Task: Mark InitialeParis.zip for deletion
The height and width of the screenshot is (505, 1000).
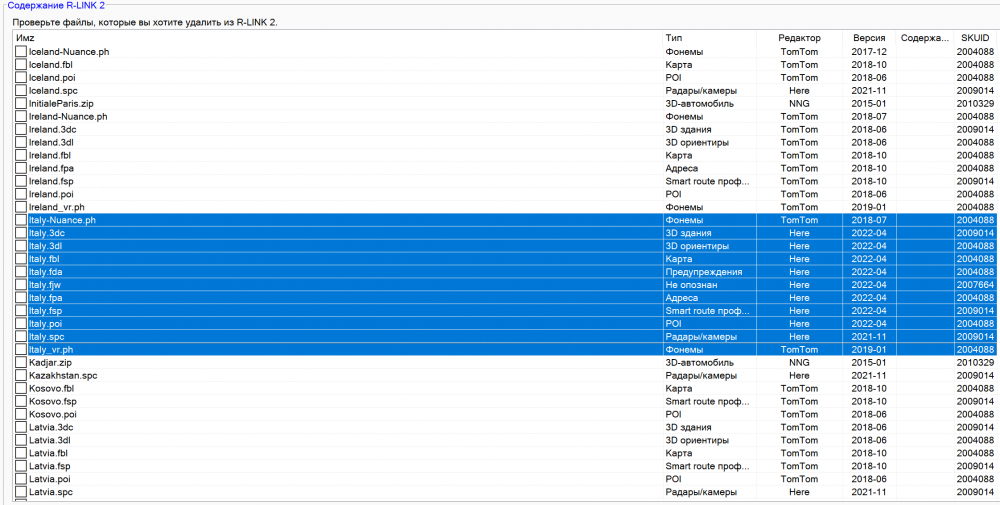Action: (21, 103)
